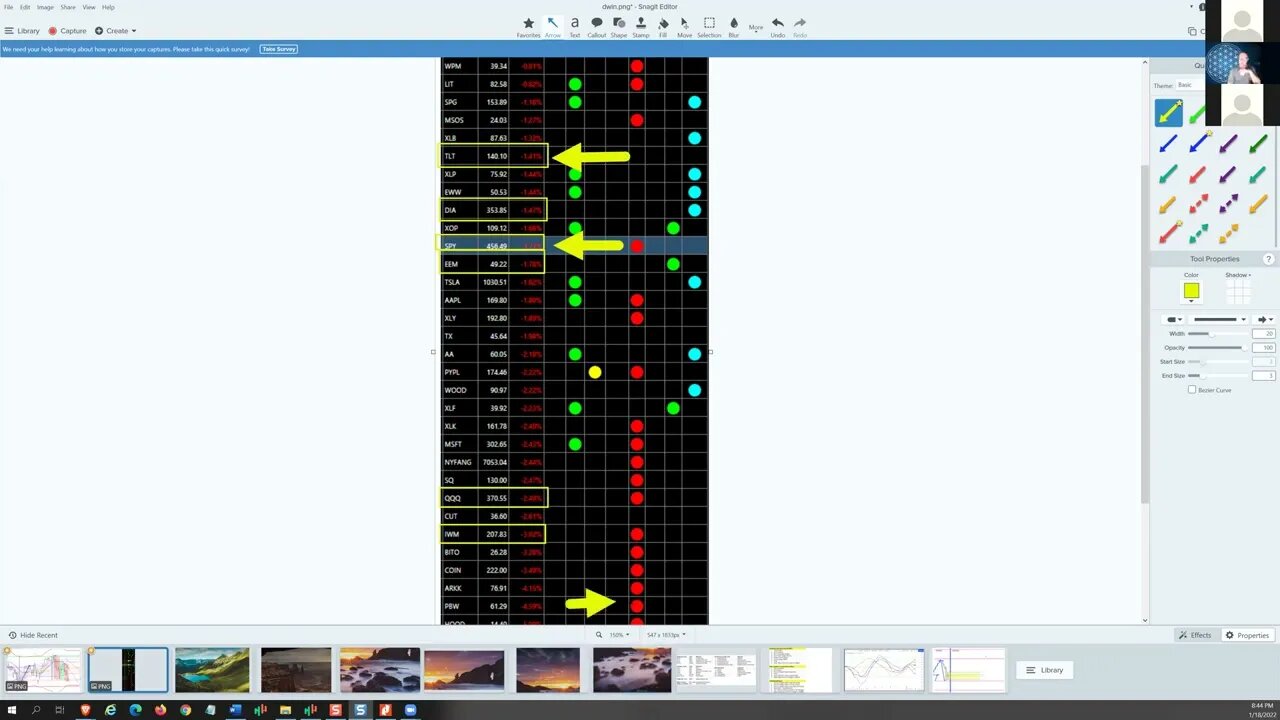This screenshot has height=720, width=1280.
Task: Open the teal lake landscape thumbnail
Action: [212, 670]
